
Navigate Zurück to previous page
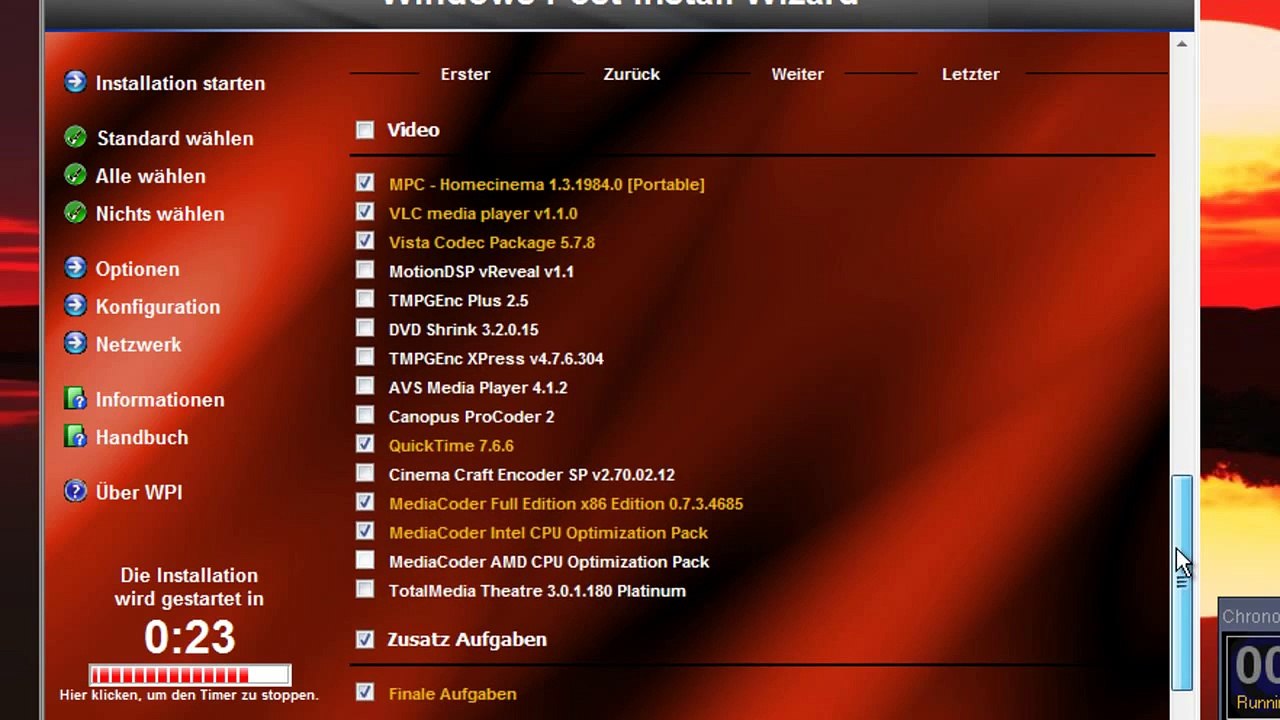(631, 74)
